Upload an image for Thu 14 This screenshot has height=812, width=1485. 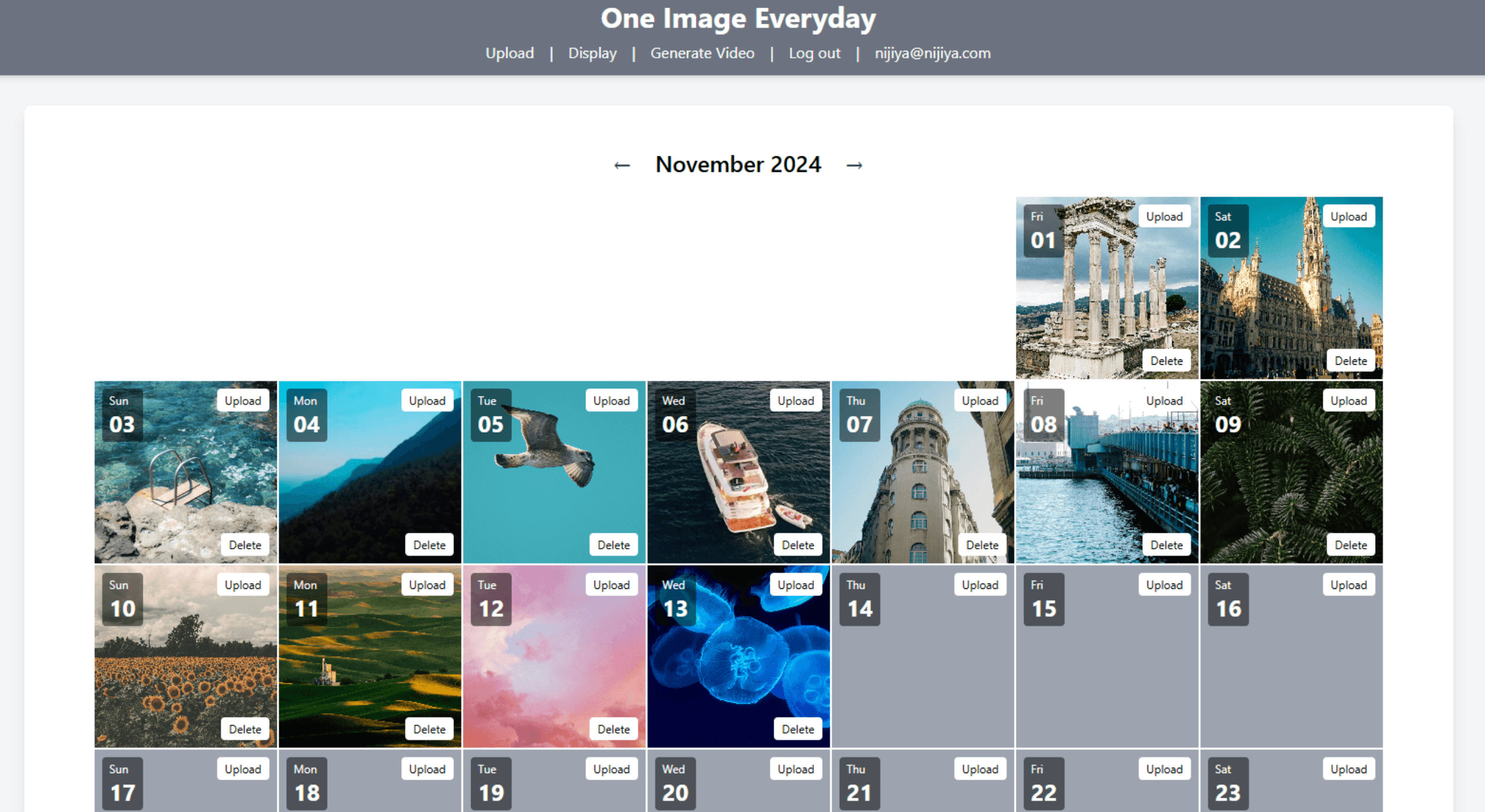[980, 585]
